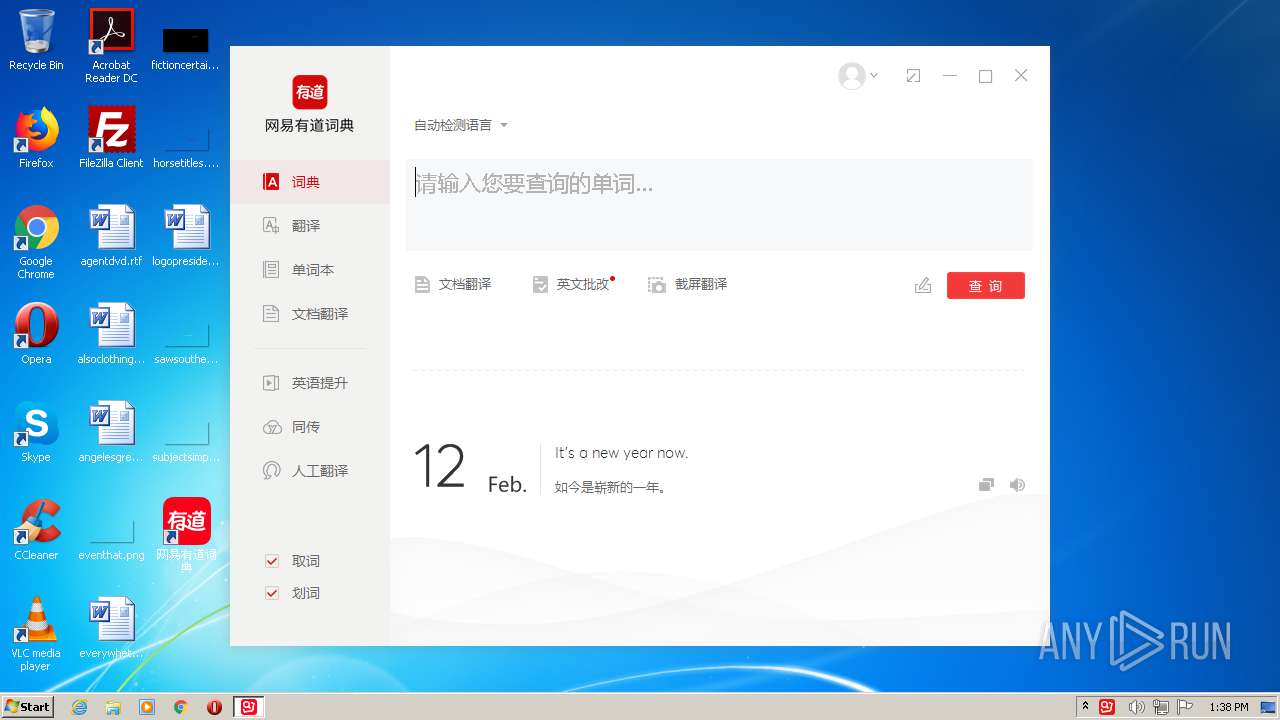This screenshot has width=1280, height=720.
Task: Open File Explorer from taskbar
Action: pos(113,707)
